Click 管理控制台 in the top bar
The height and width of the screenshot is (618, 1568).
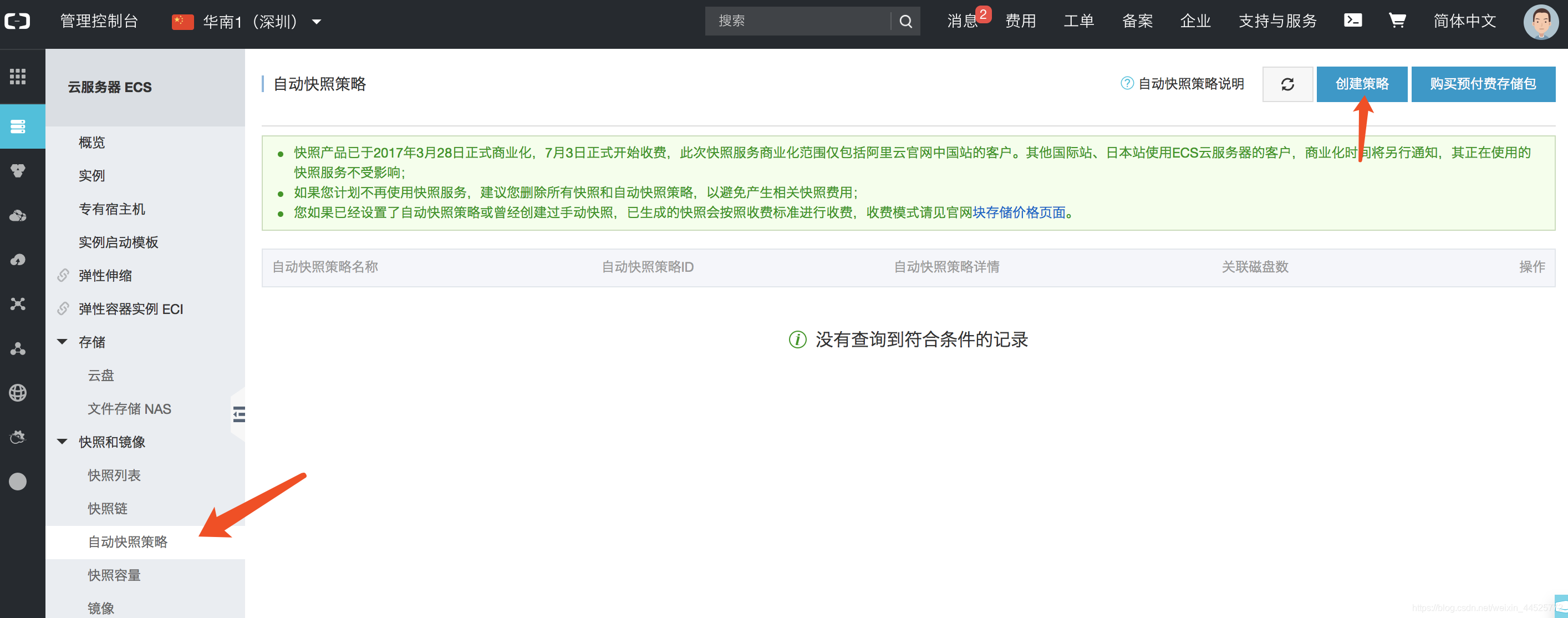(99, 21)
